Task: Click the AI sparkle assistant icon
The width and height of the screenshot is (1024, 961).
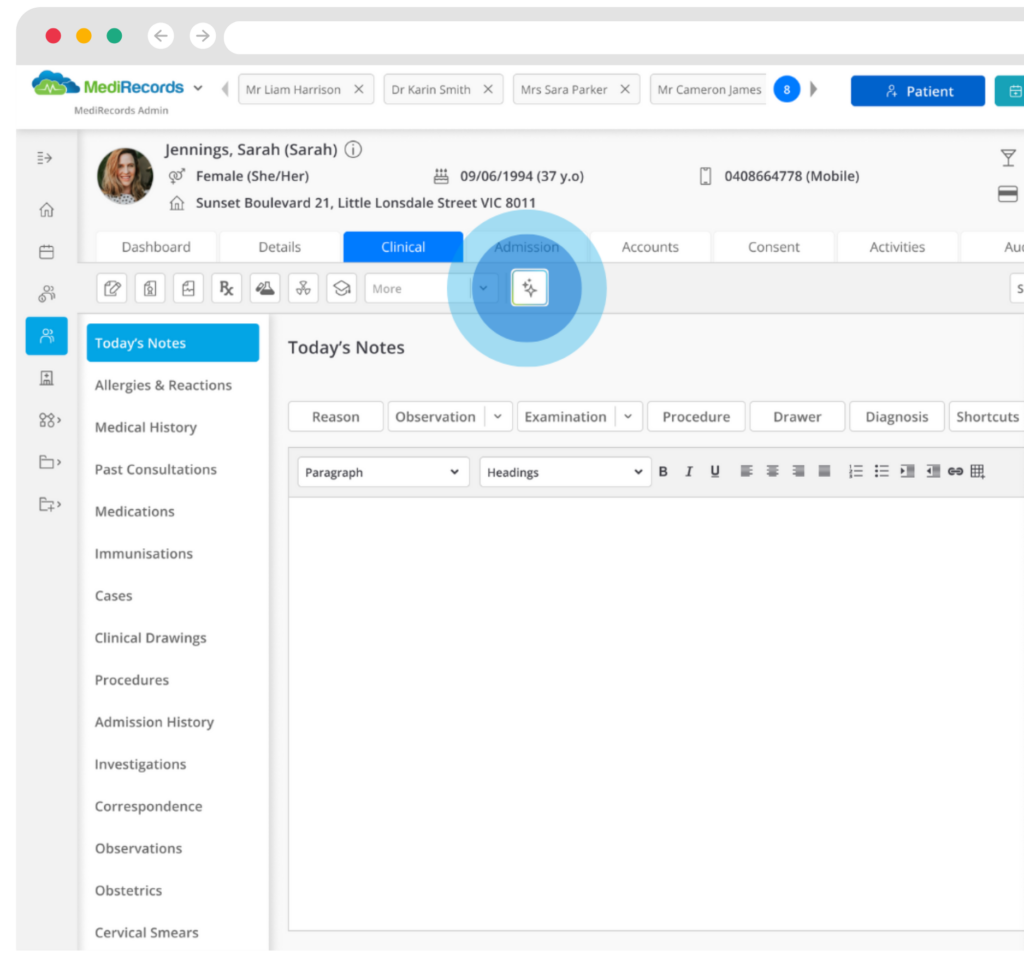Action: pos(529,289)
